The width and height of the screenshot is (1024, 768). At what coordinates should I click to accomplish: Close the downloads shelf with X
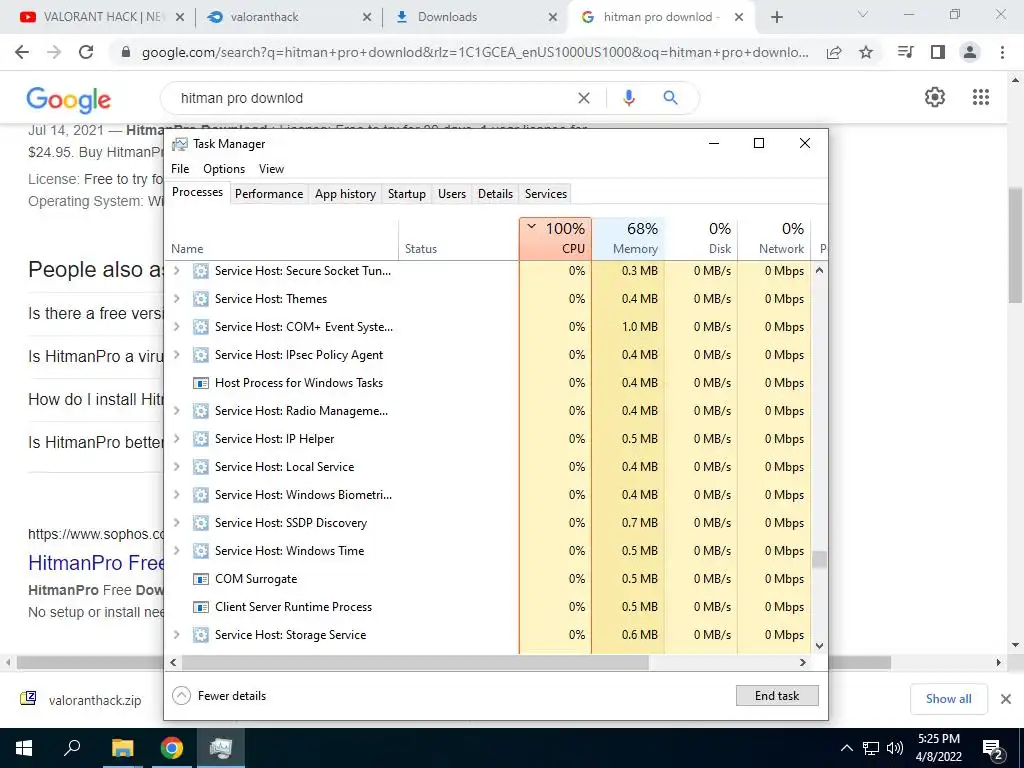tap(1006, 699)
